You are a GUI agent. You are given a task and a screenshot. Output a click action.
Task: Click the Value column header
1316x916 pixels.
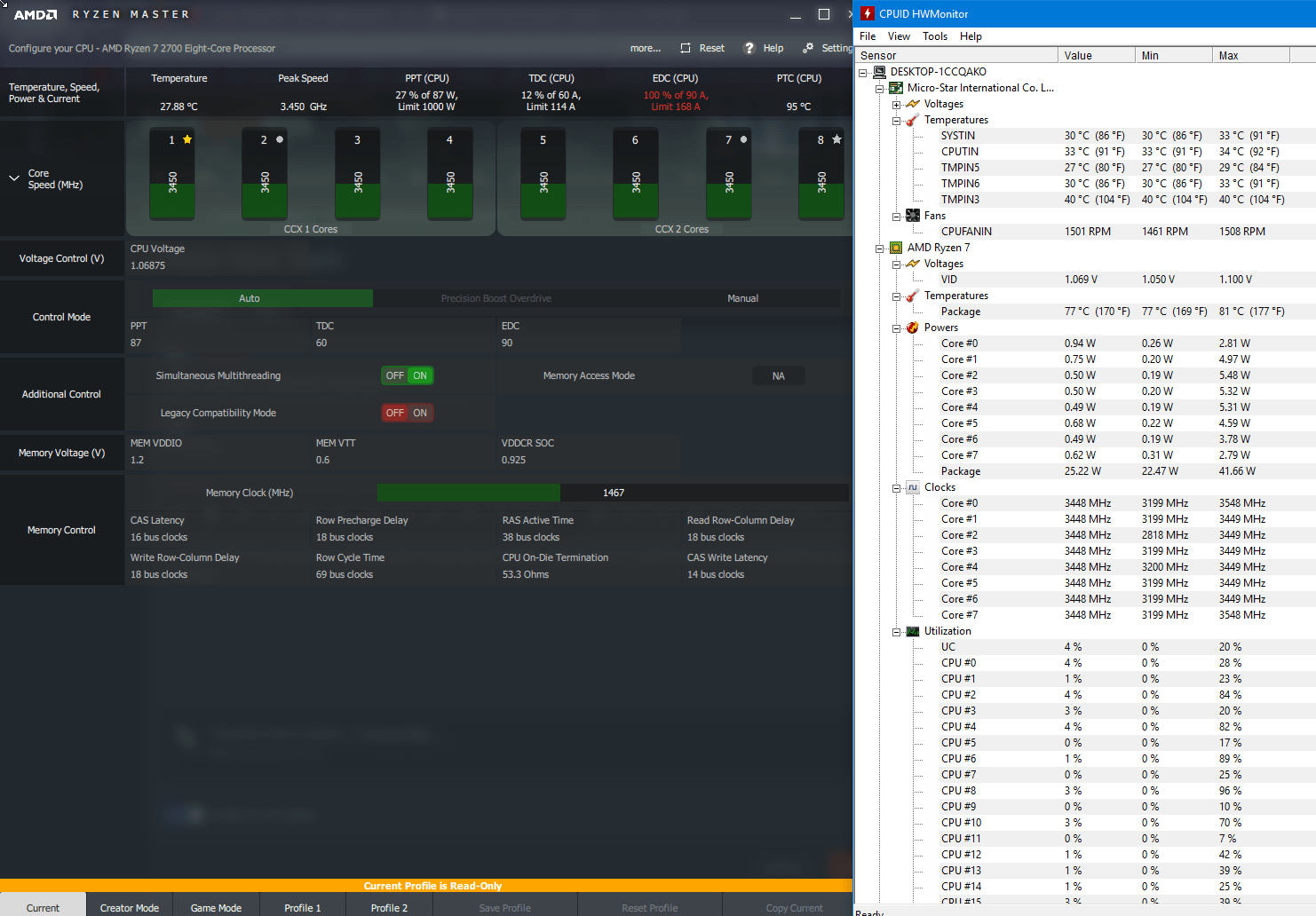[1097, 55]
